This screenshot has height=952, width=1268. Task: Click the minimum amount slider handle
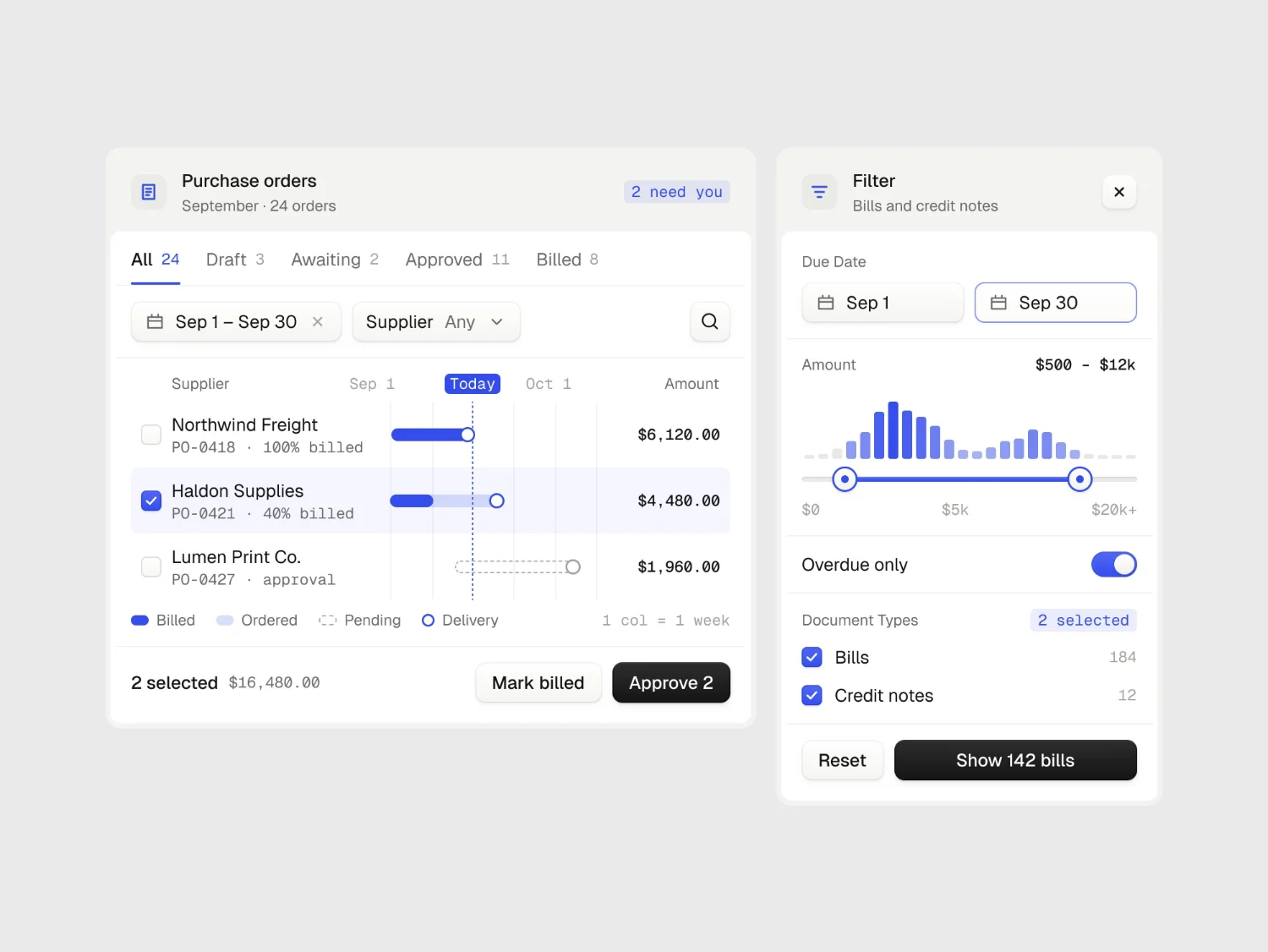click(844, 479)
